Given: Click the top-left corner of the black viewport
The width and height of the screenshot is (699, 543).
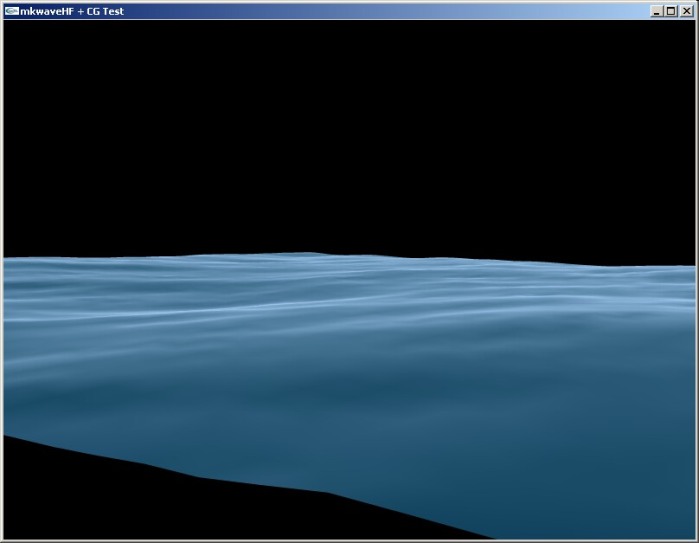Looking at the screenshot, I should click(6, 23).
